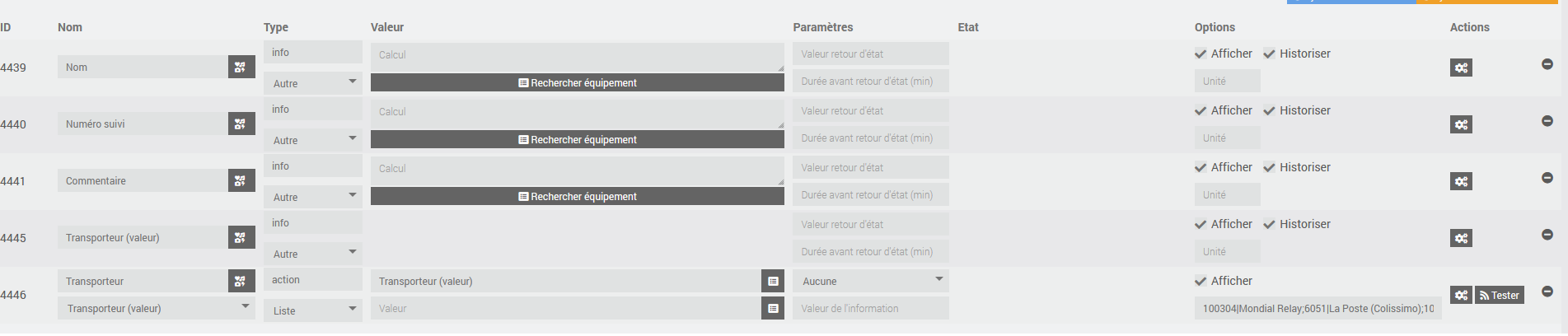Toggle Historiser for the Commentaire command
This screenshot has width=1568, height=336.
[x=1270, y=168]
